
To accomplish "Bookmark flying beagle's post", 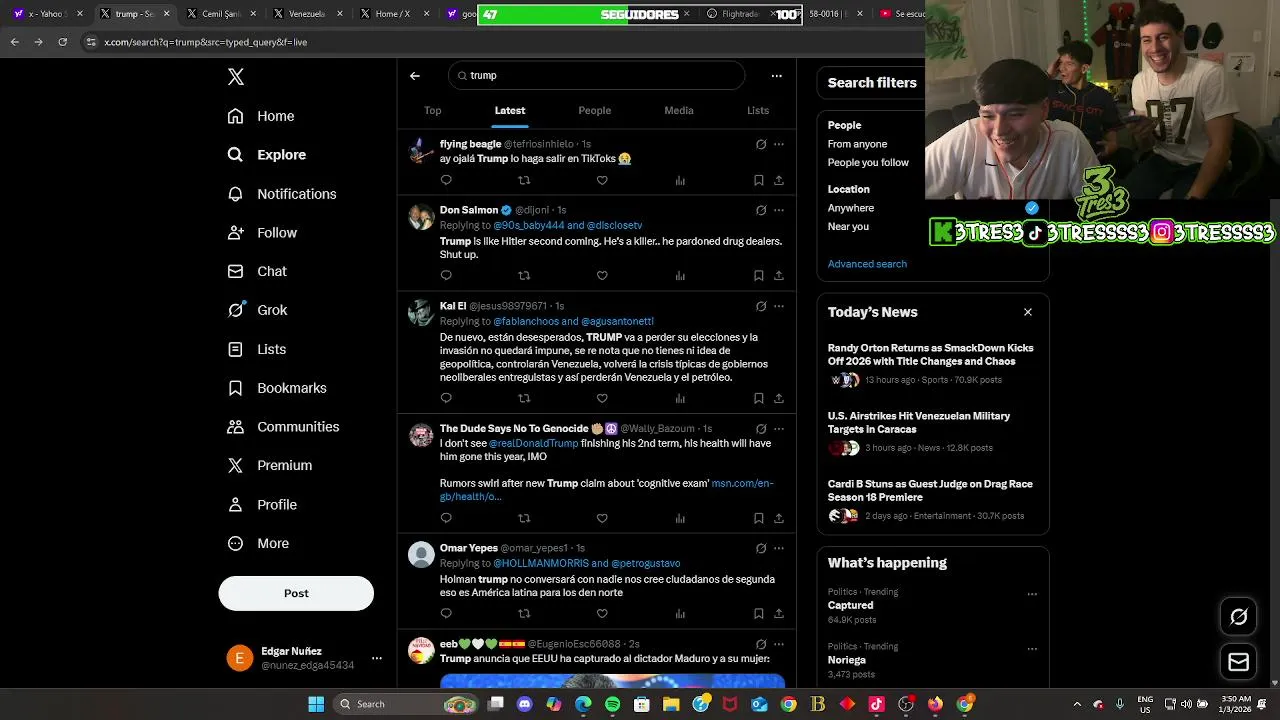I will (x=758, y=180).
